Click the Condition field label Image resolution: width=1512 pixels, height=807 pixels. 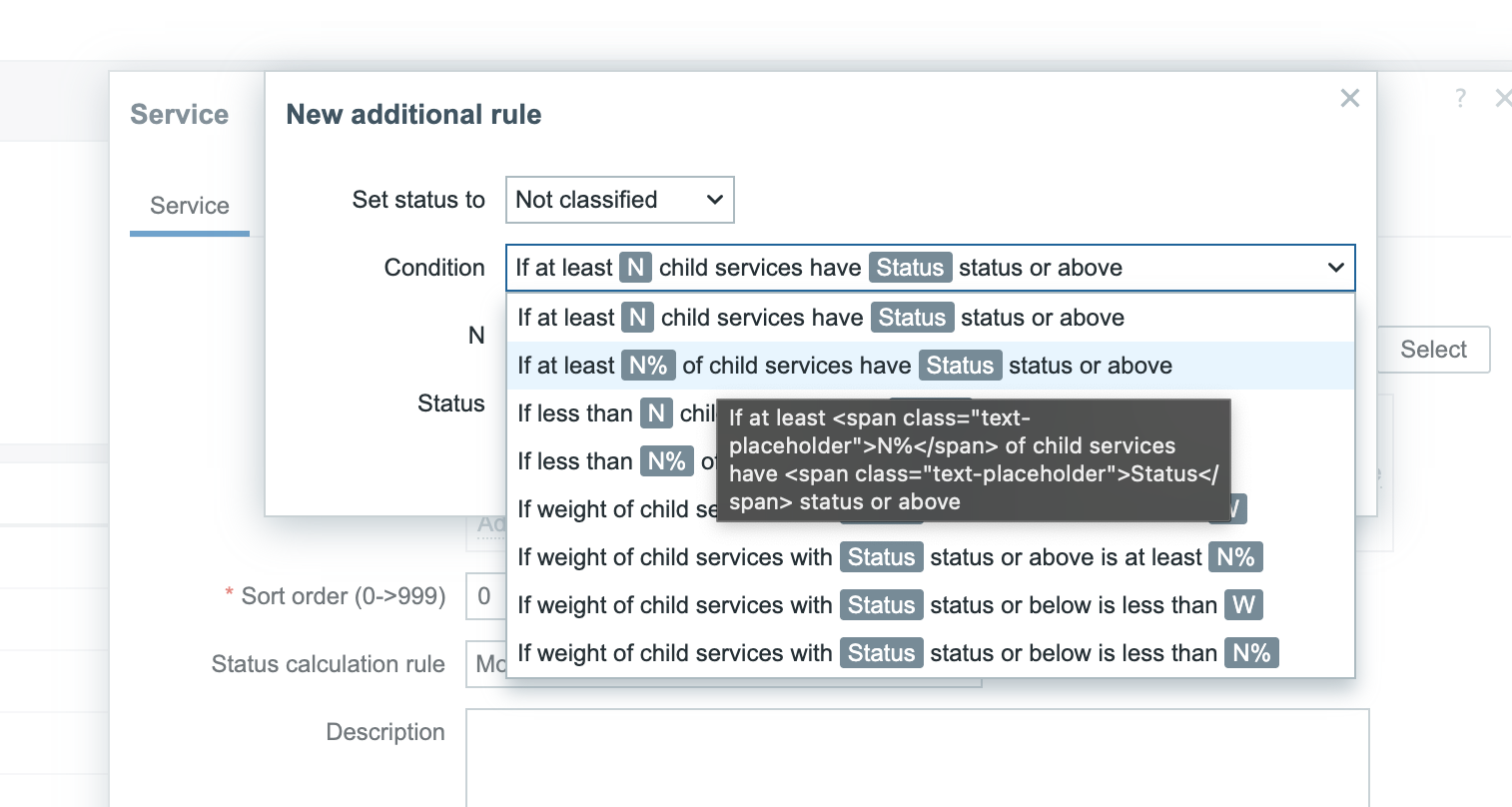point(434,268)
